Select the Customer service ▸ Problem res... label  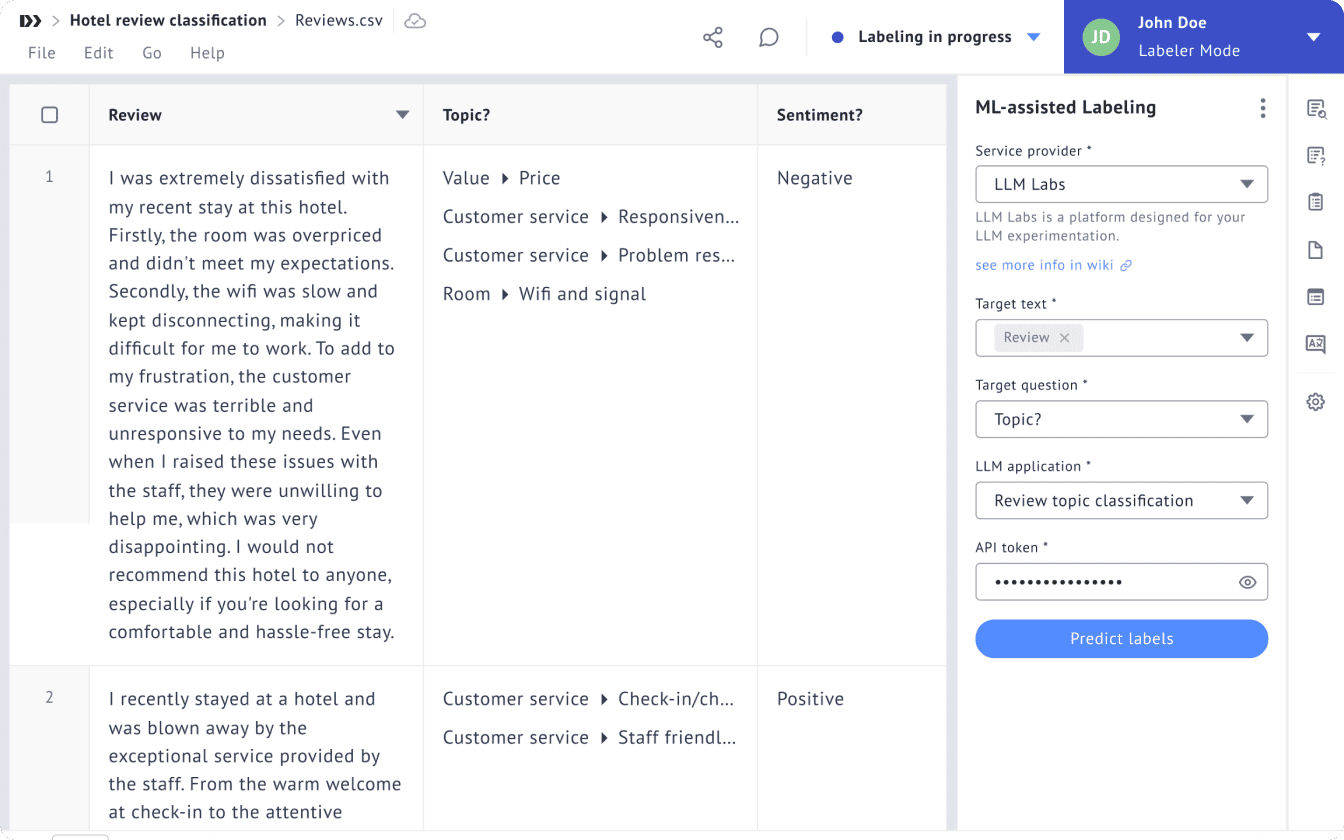pyautogui.click(x=589, y=256)
